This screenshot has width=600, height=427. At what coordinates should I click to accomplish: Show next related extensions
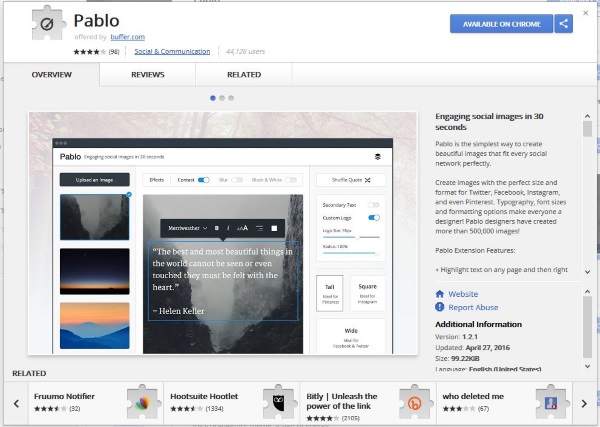coord(584,403)
